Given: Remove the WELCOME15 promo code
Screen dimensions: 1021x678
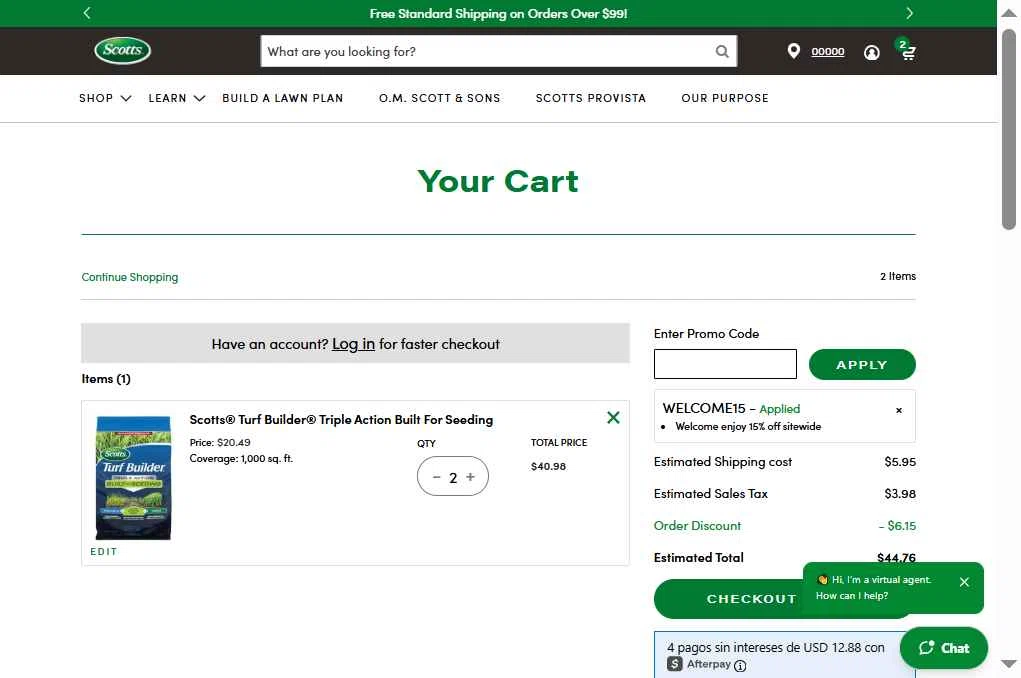Looking at the screenshot, I should coord(899,410).
